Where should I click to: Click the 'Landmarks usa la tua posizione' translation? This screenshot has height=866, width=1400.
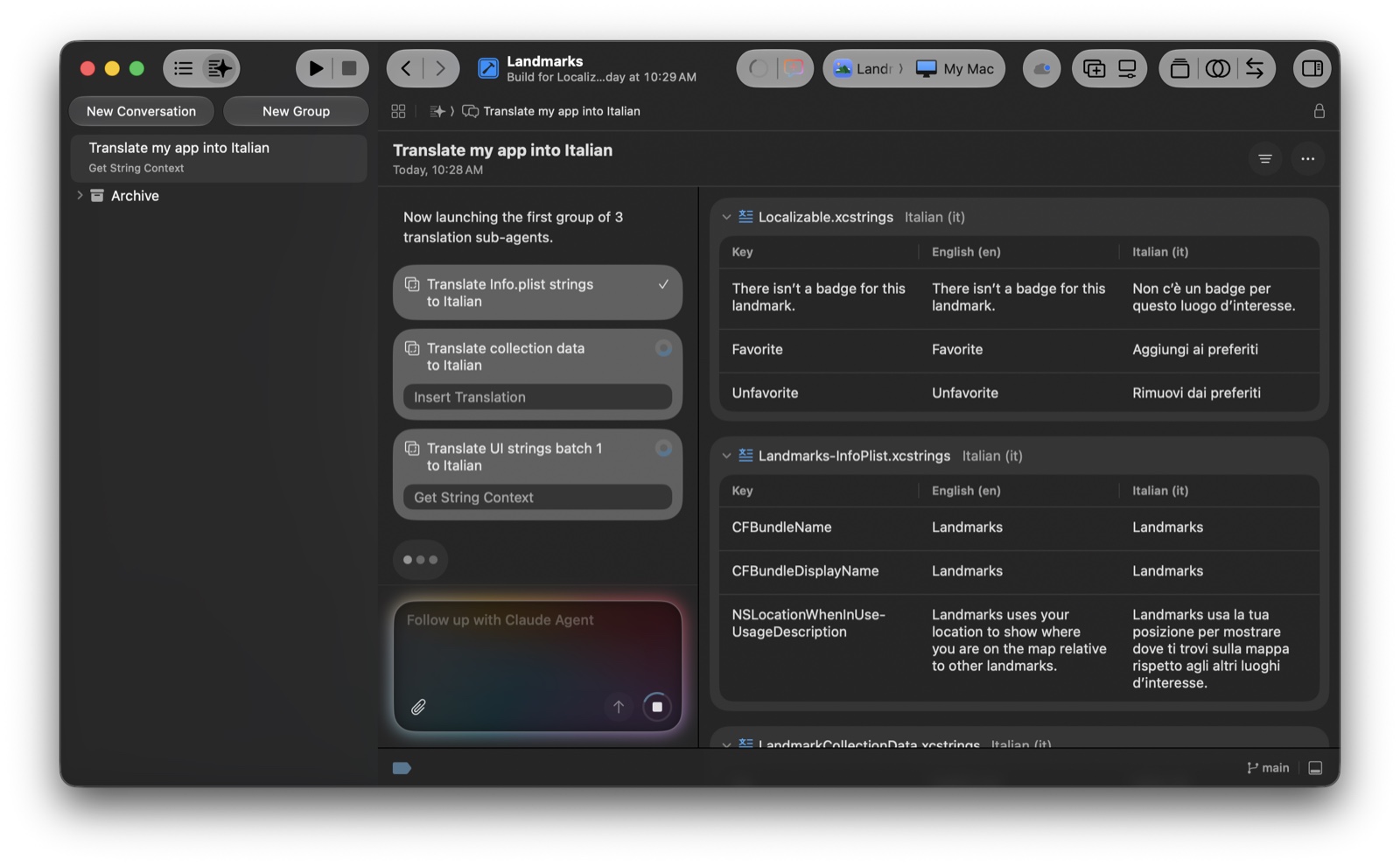coord(1219,648)
